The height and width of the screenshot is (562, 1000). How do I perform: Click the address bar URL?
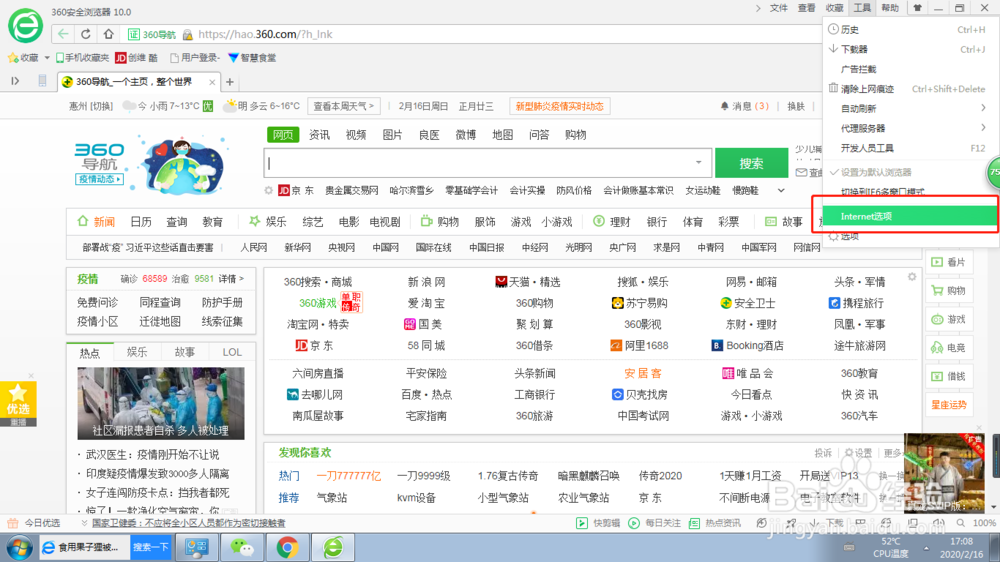265,34
